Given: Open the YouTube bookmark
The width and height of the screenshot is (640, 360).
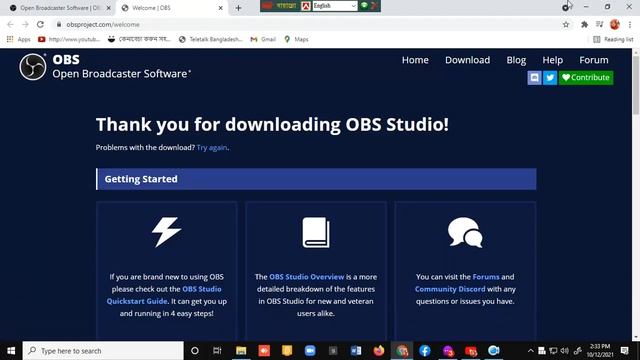Looking at the screenshot, I should click(x=69, y=39).
